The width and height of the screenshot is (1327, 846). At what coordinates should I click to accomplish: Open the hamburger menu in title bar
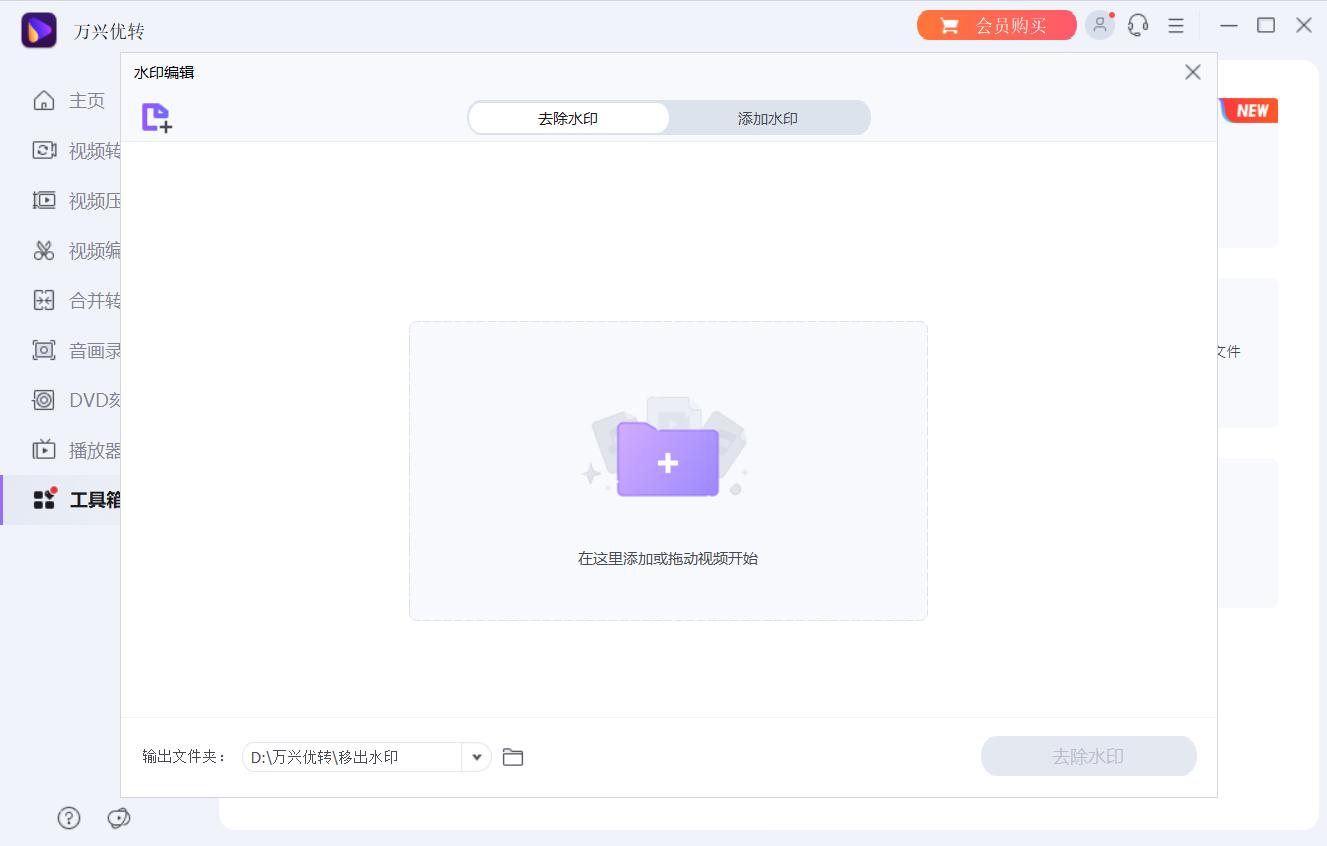1176,25
